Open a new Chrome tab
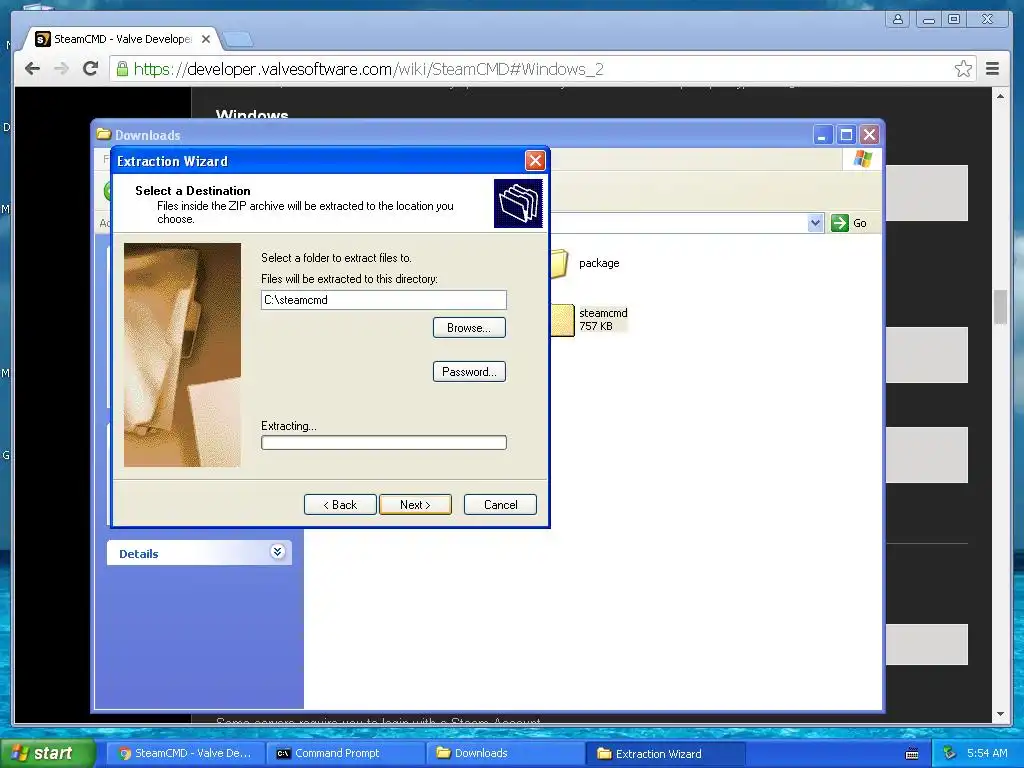Screen dimensions: 1024x768 pyautogui.click(x=237, y=40)
